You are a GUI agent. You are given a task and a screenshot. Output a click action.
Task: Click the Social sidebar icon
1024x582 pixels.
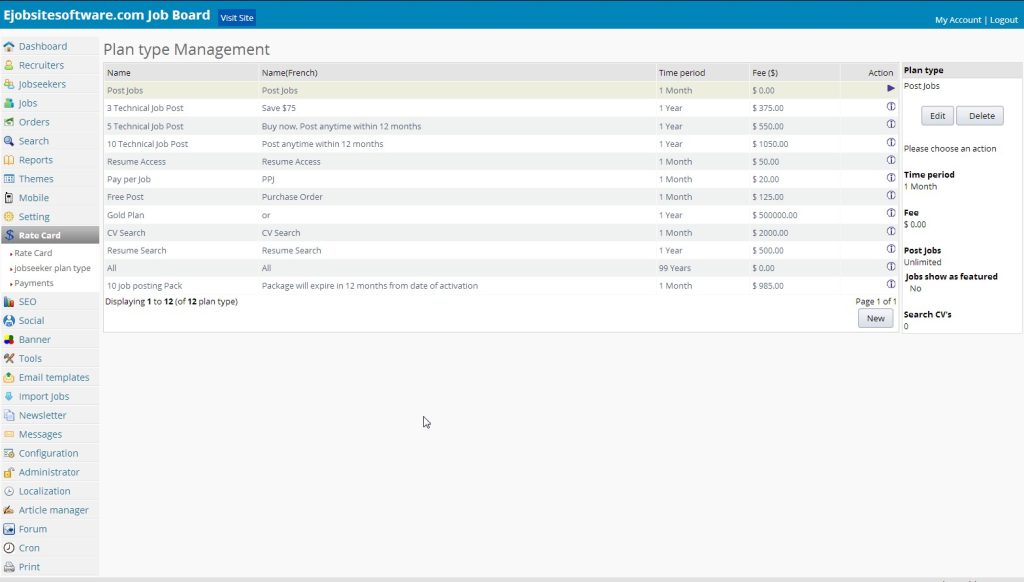pyautogui.click(x=8, y=321)
